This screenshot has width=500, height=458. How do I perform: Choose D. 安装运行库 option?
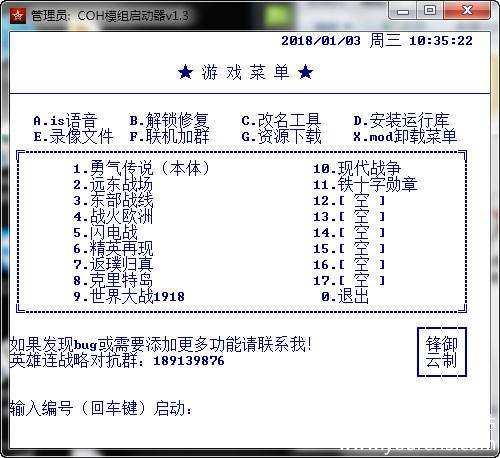pyautogui.click(x=401, y=120)
